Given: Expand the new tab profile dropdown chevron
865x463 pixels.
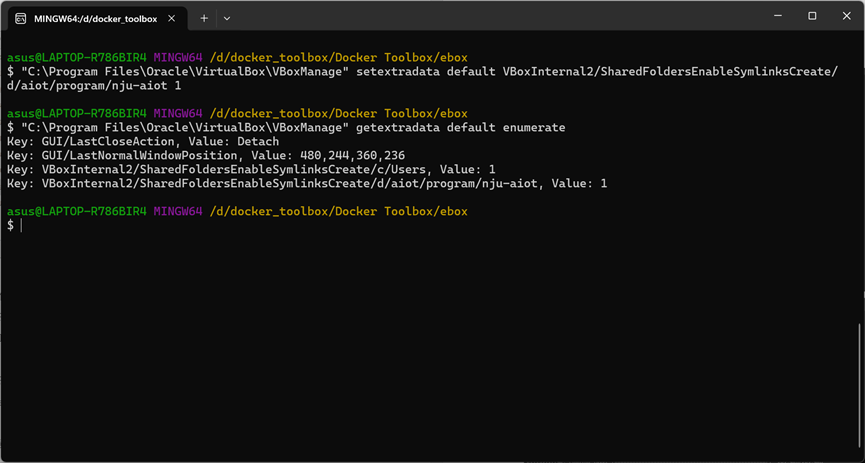Looking at the screenshot, I should 227,18.
